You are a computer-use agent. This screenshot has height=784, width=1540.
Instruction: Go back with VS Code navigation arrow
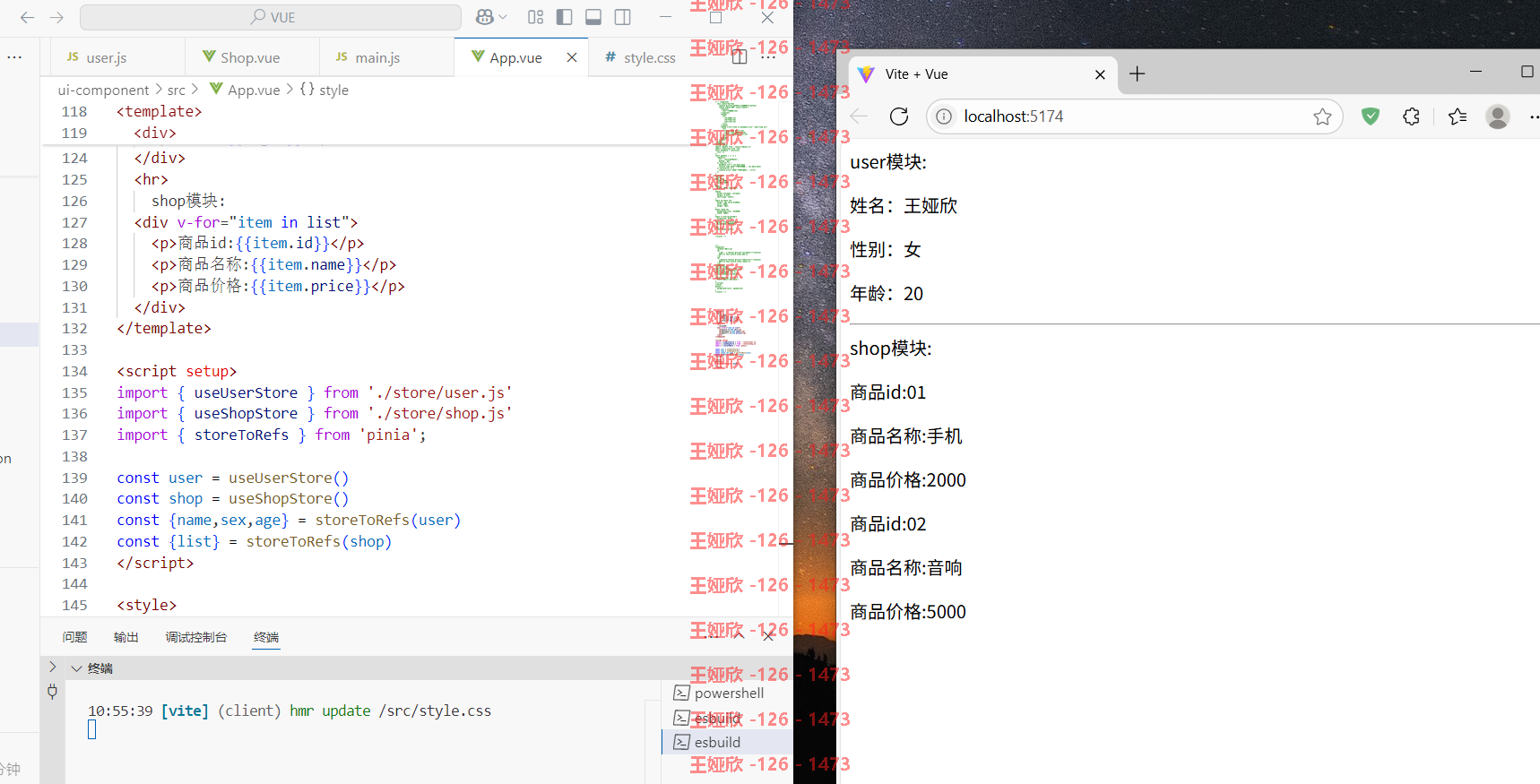[27, 17]
